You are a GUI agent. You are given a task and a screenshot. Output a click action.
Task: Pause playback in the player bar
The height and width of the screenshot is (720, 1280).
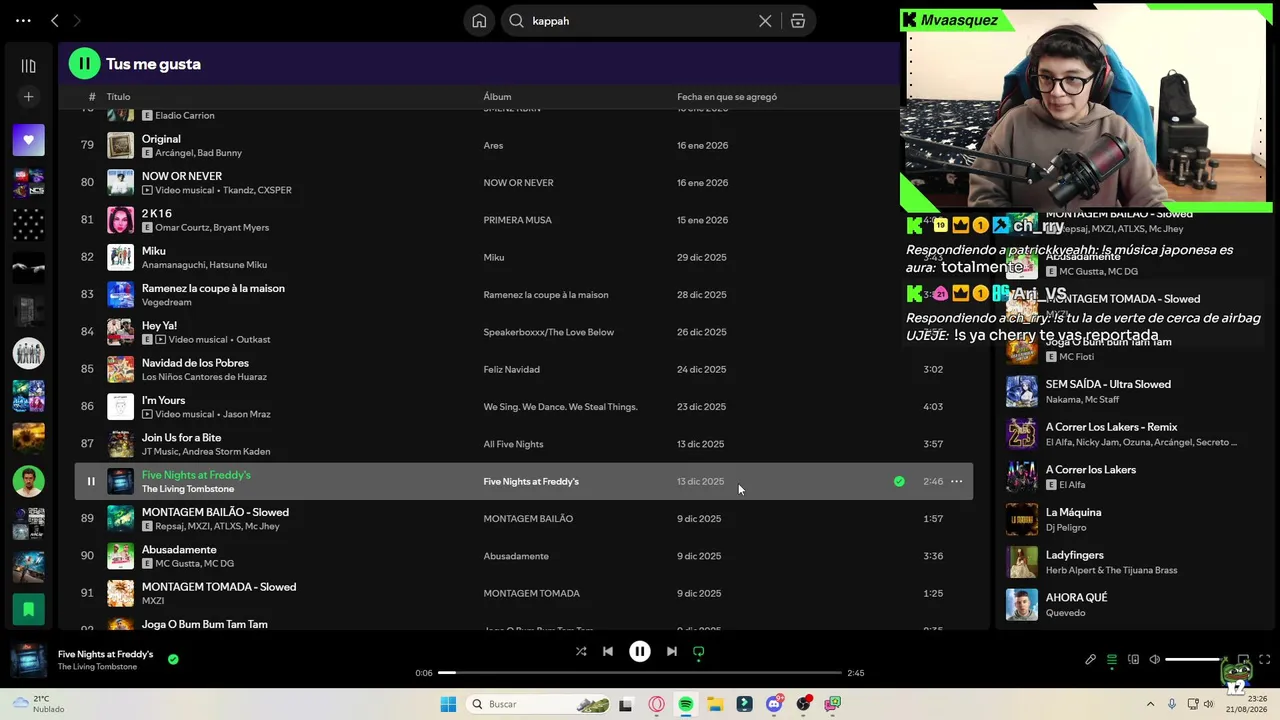pyautogui.click(x=640, y=651)
